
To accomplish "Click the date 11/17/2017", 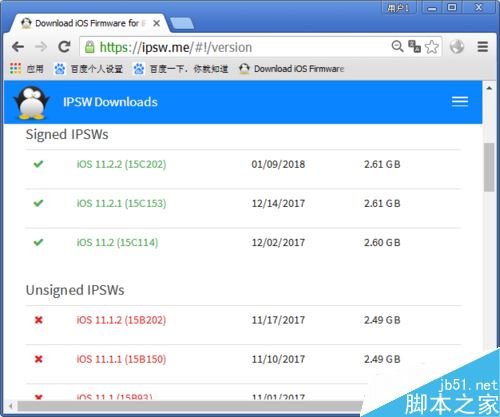I will 278,320.
